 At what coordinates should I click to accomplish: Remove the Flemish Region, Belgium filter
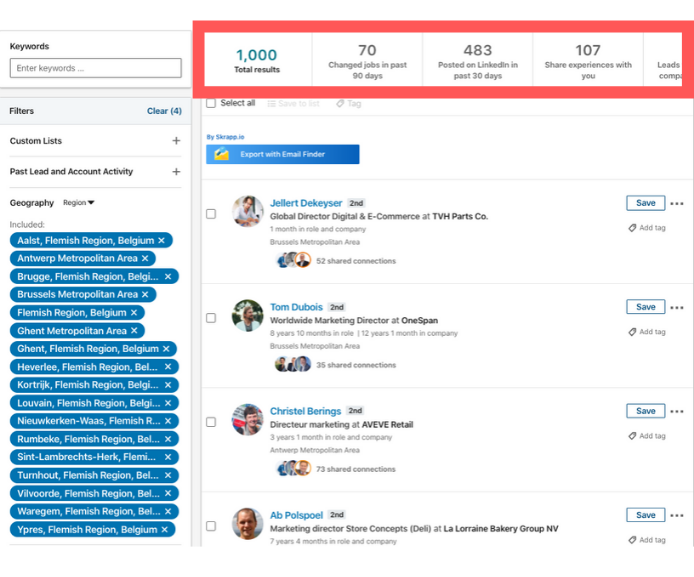(134, 312)
